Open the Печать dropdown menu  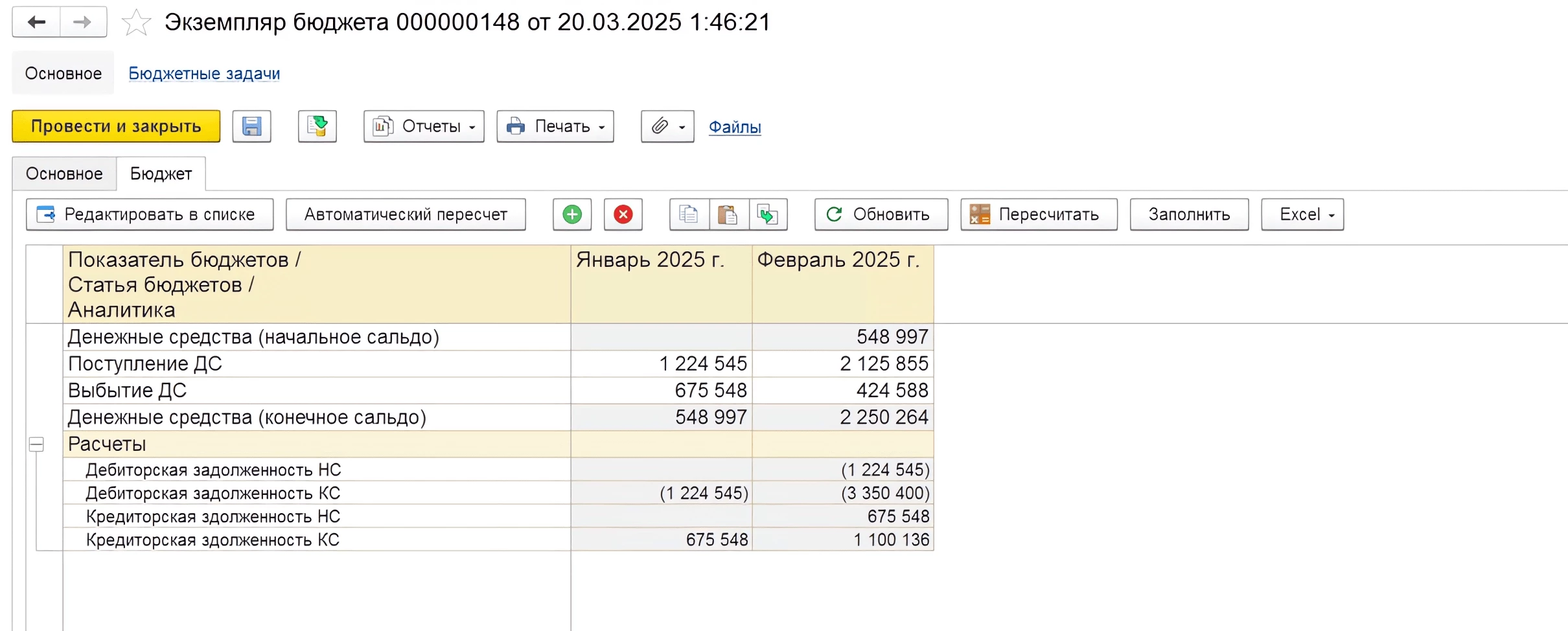555,126
